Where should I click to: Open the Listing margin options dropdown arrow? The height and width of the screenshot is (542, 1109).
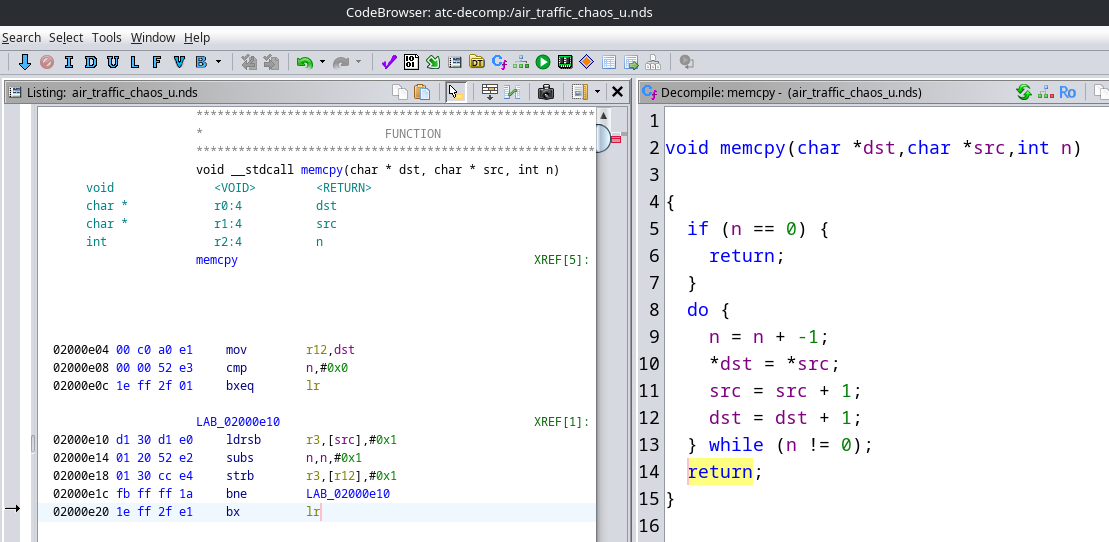598,92
